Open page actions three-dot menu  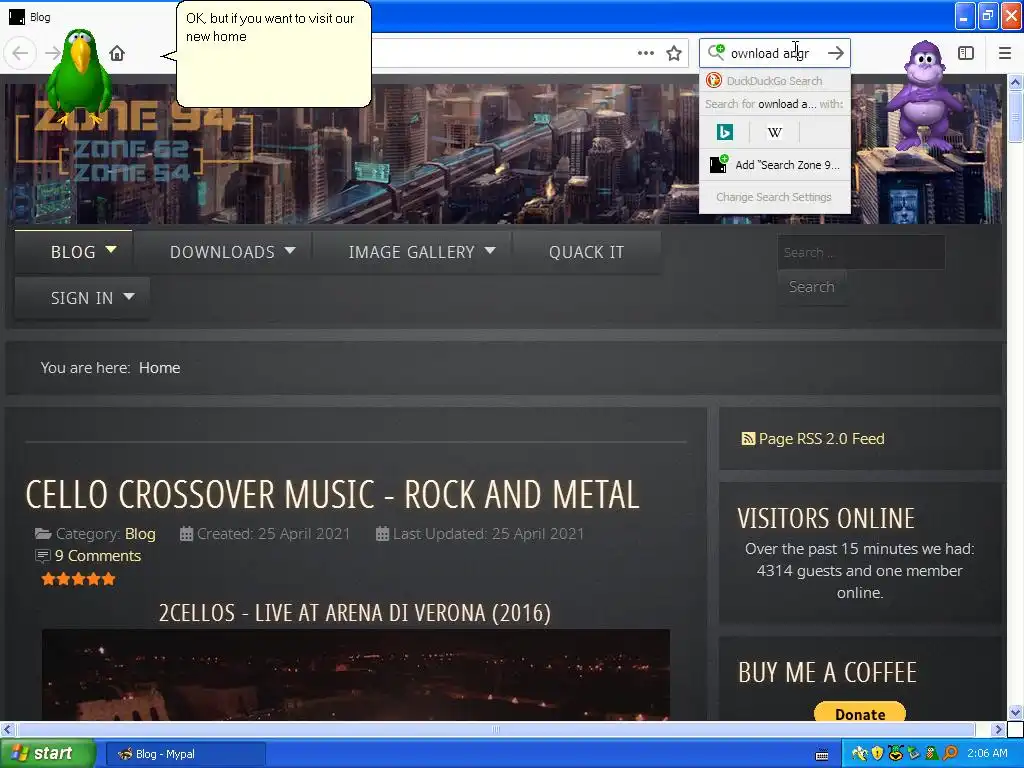[x=645, y=53]
